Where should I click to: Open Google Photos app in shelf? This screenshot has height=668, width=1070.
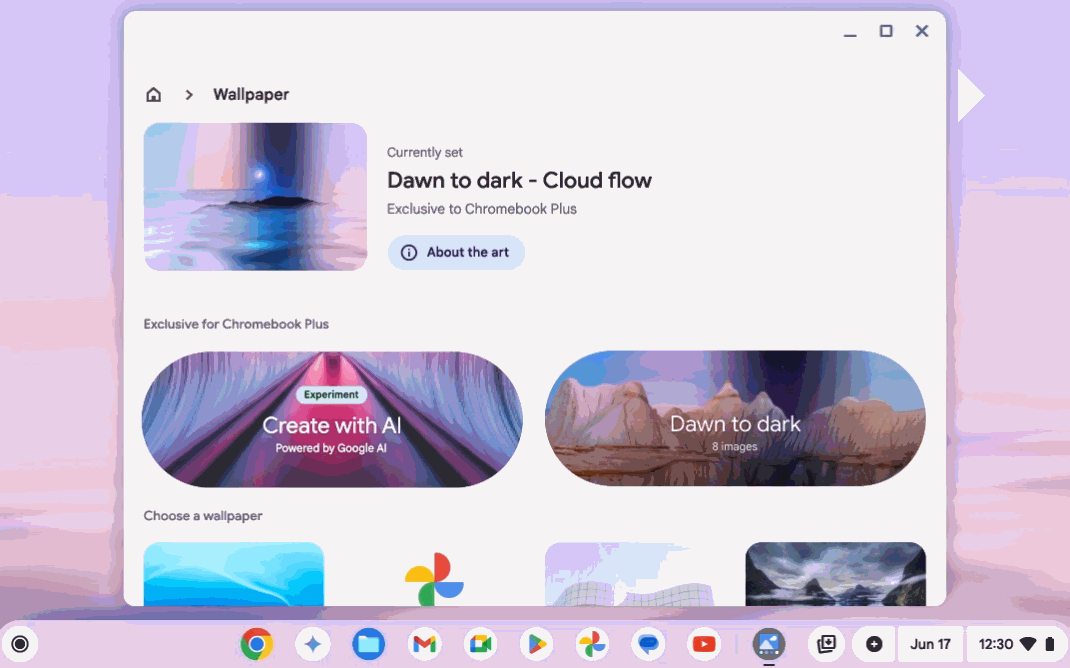click(593, 644)
